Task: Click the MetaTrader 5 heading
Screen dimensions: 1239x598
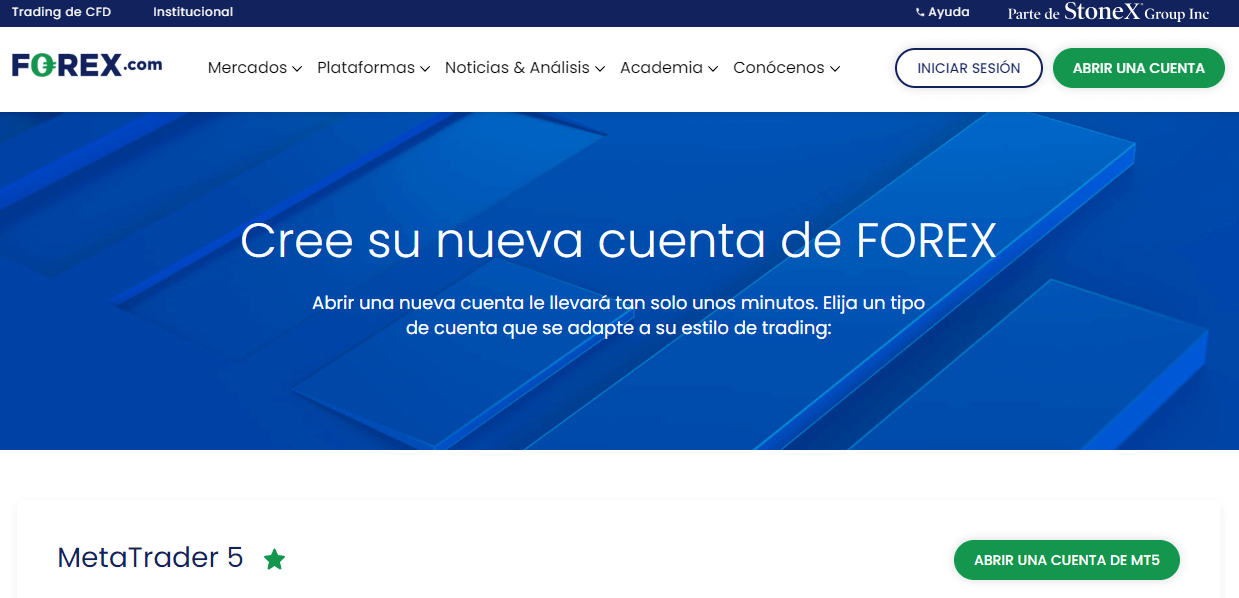Action: click(151, 558)
